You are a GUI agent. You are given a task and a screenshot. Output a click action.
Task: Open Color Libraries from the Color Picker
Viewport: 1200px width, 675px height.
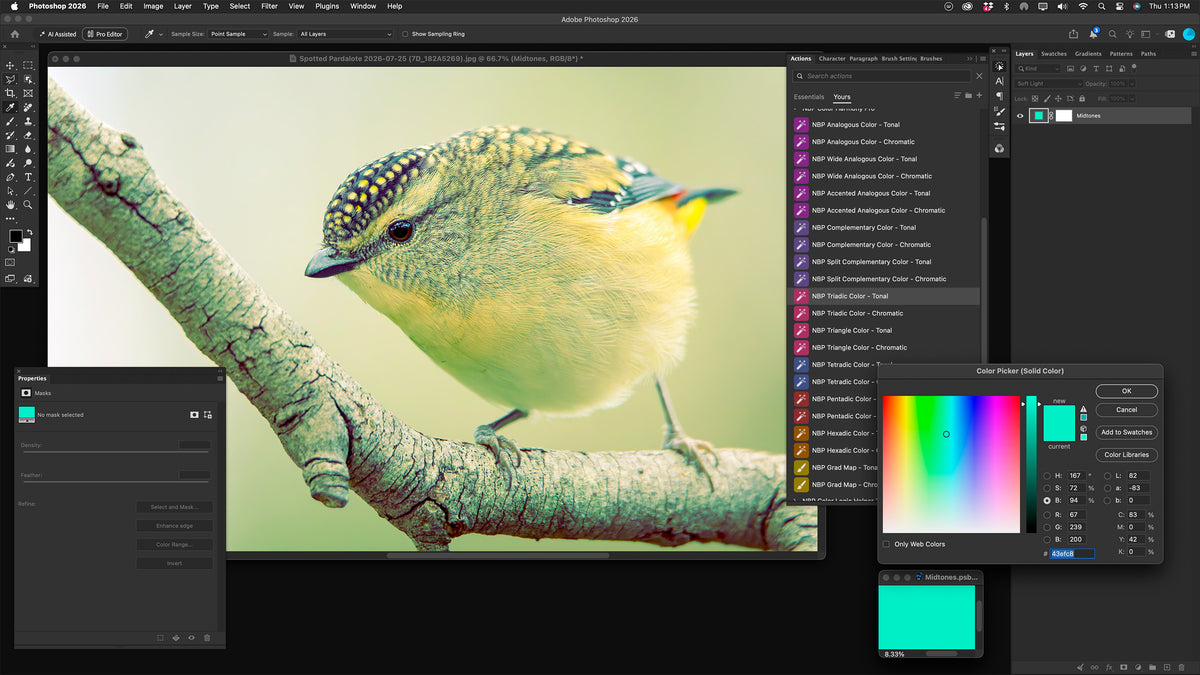point(1127,455)
